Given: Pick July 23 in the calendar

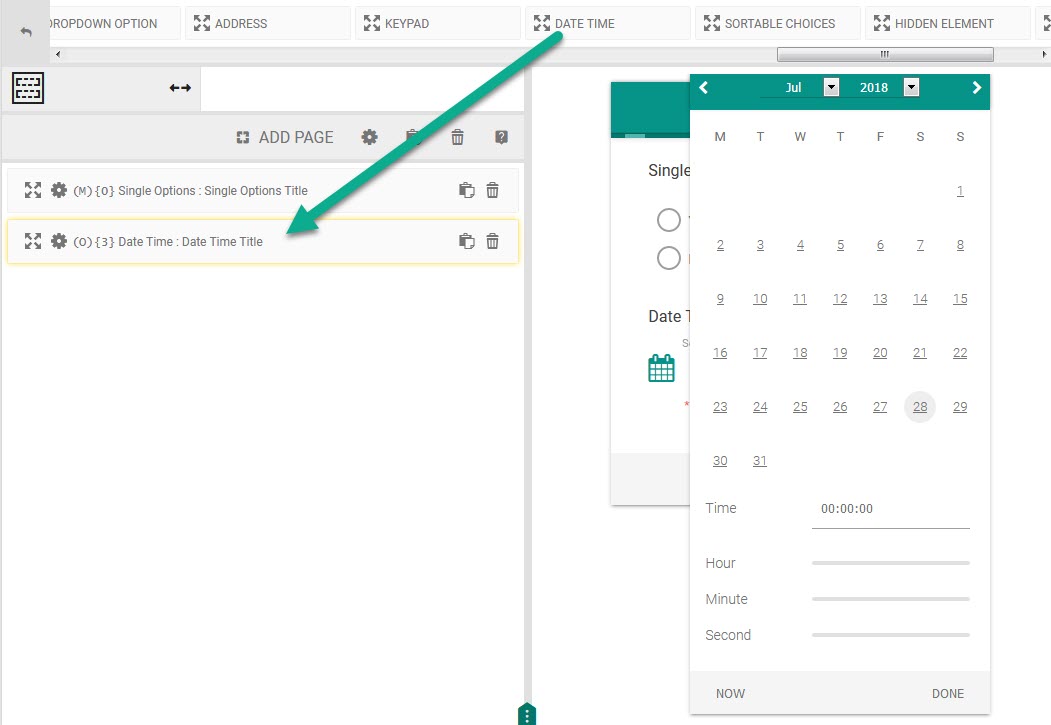Looking at the screenshot, I should point(720,407).
